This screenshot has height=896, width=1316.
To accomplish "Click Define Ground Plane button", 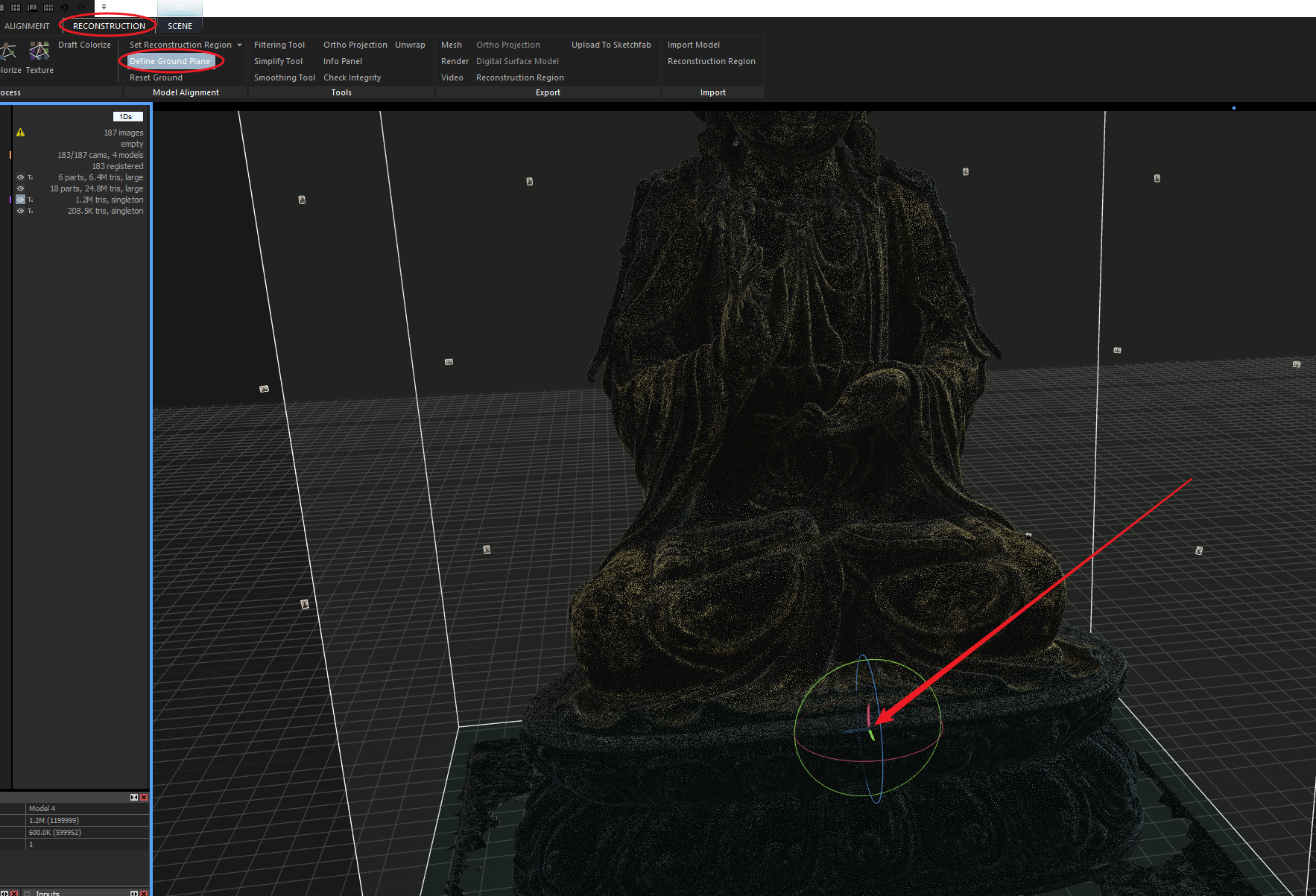I will pos(170,61).
